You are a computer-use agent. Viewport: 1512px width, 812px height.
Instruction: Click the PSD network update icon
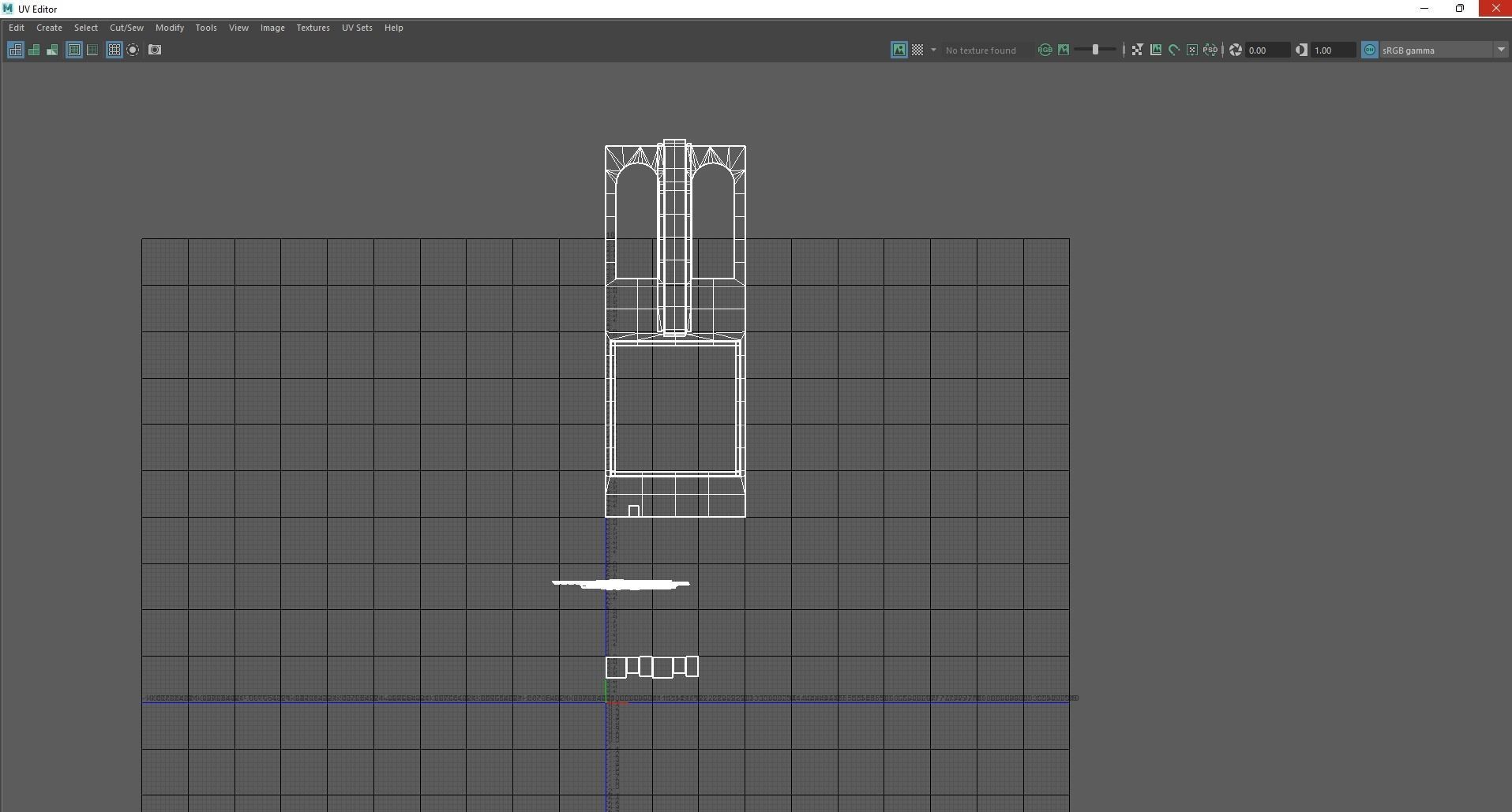pyautogui.click(x=1210, y=50)
